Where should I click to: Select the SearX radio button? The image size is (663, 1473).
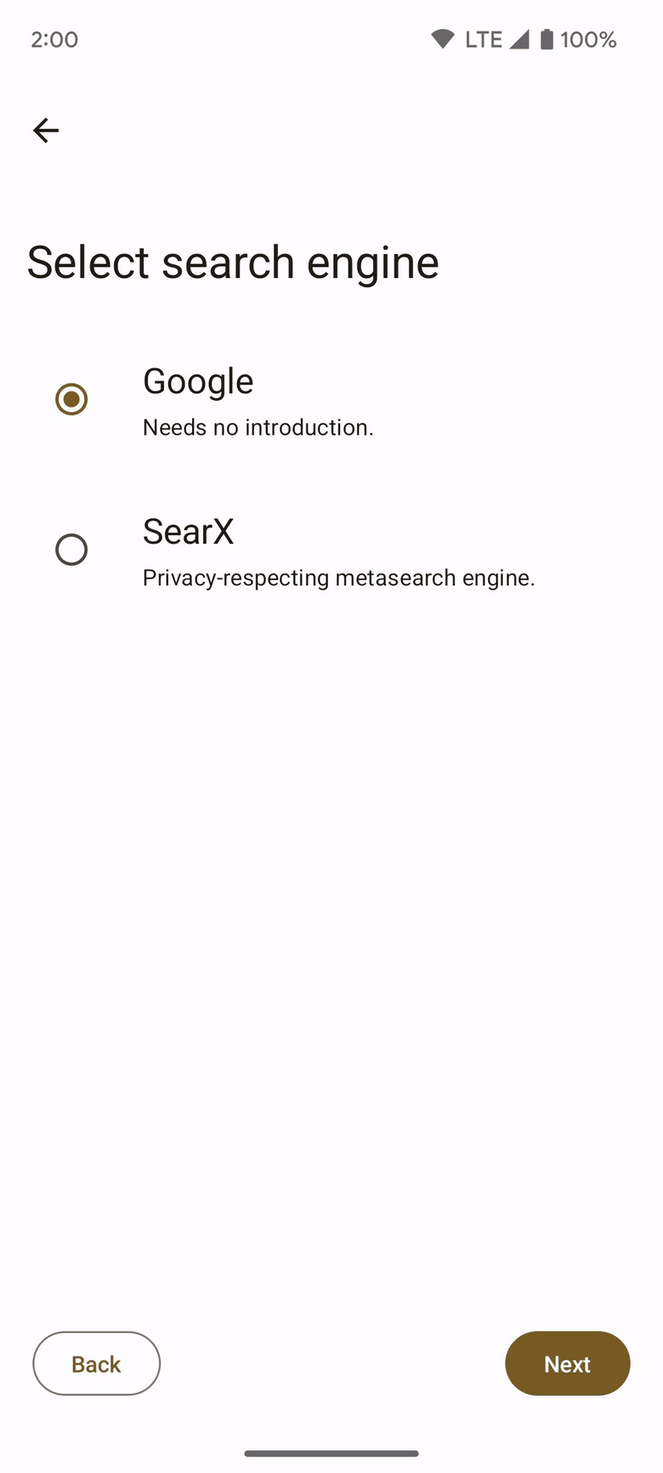[x=71, y=549]
